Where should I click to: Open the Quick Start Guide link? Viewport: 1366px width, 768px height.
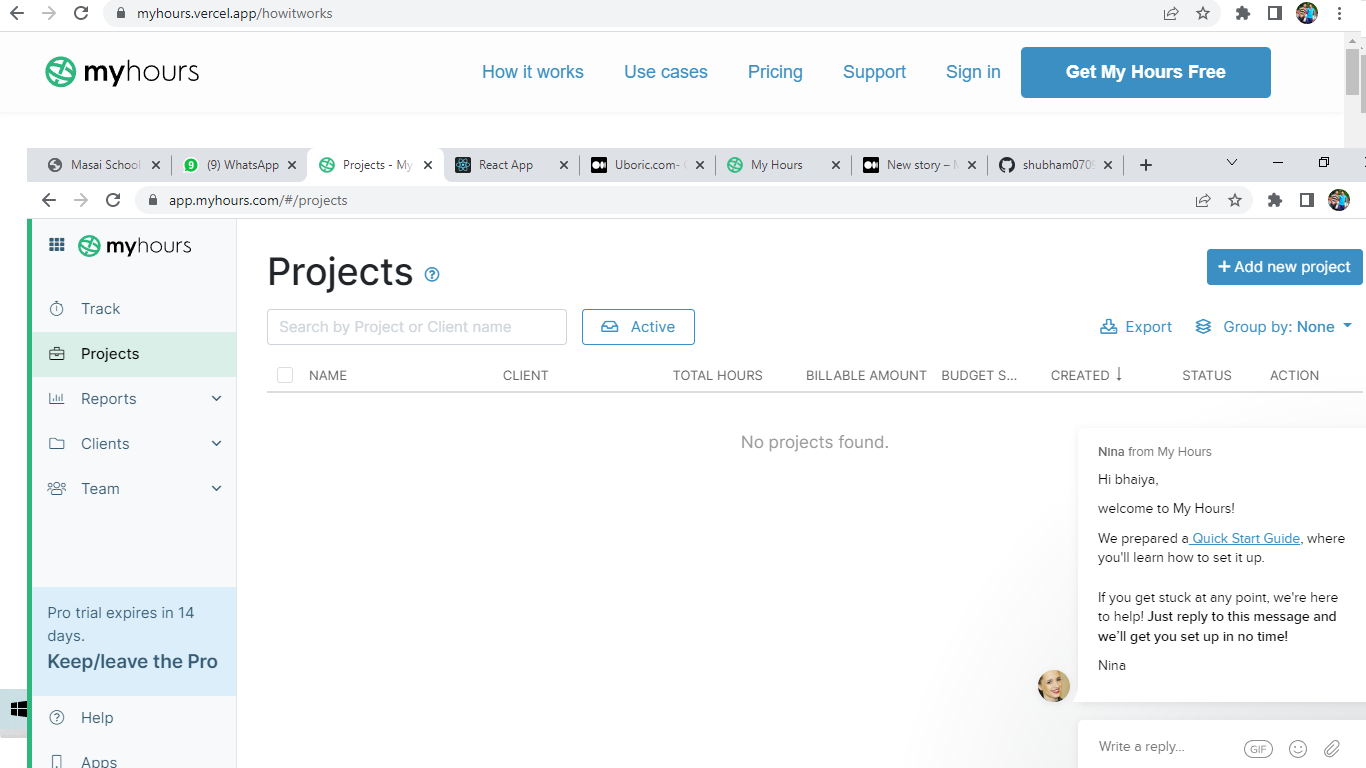1245,538
